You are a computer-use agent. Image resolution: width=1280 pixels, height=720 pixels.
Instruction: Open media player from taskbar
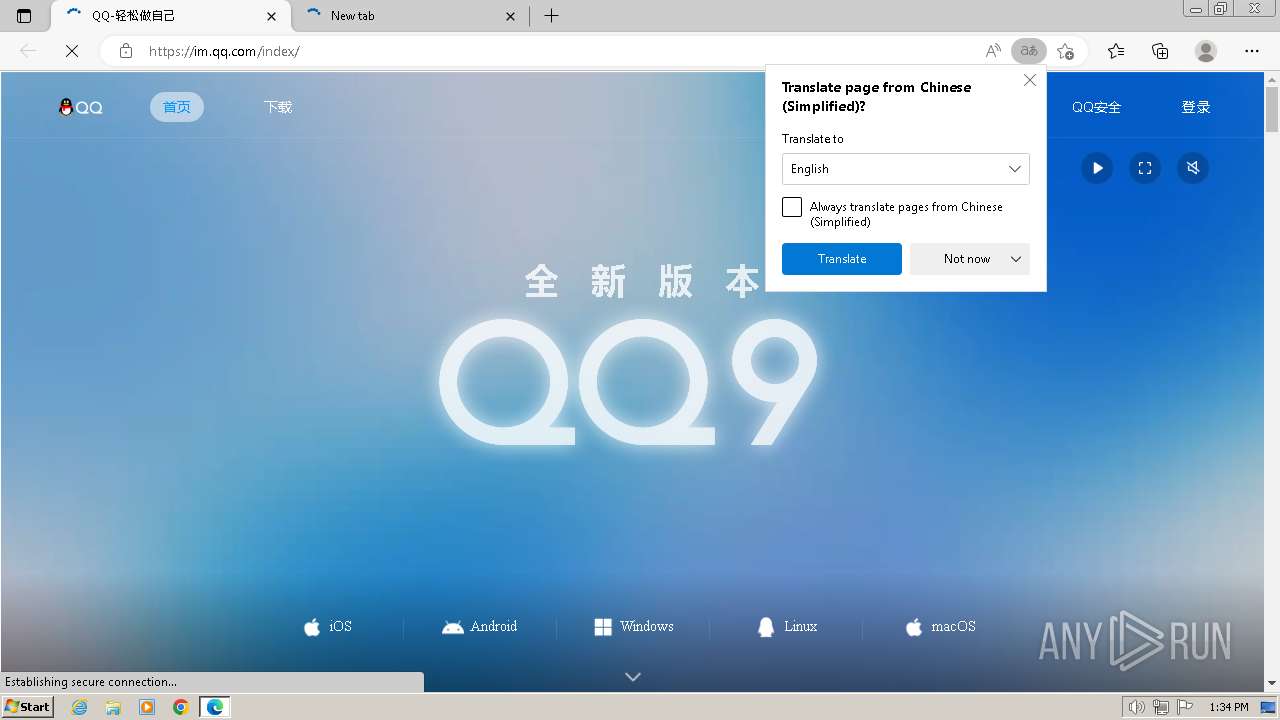click(147, 707)
